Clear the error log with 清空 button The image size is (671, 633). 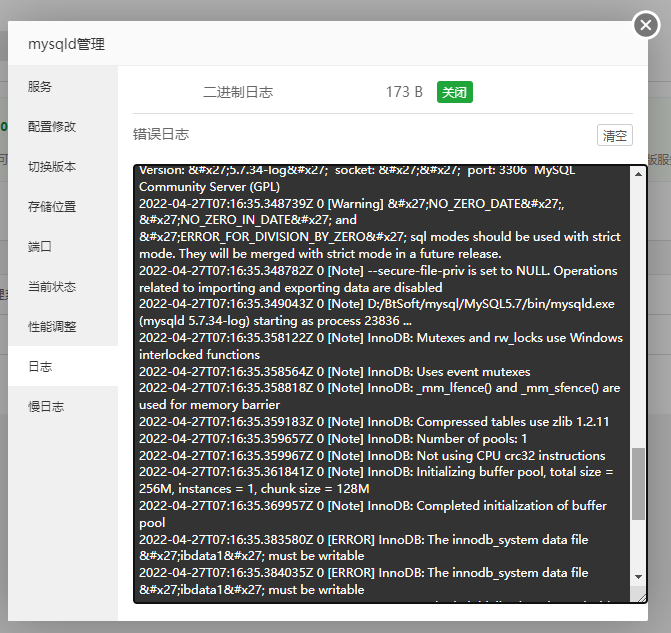click(615, 135)
